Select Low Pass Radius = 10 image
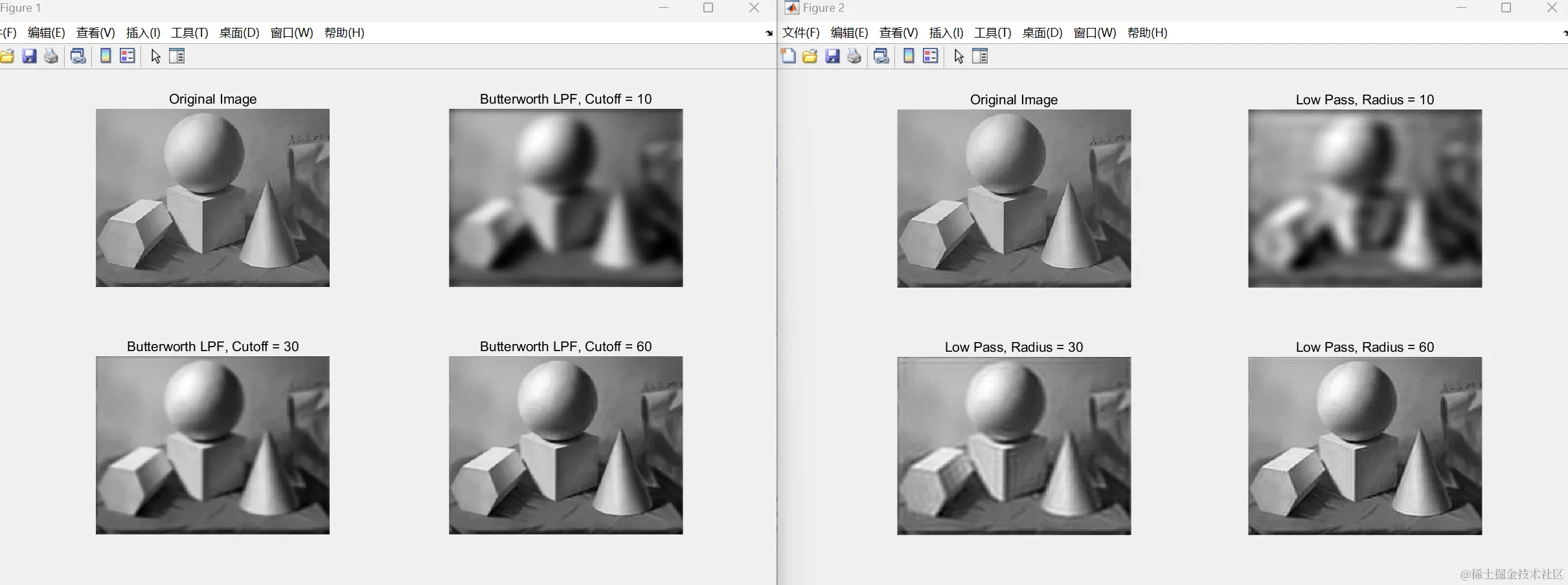Image resolution: width=1568 pixels, height=585 pixels. click(1365, 198)
